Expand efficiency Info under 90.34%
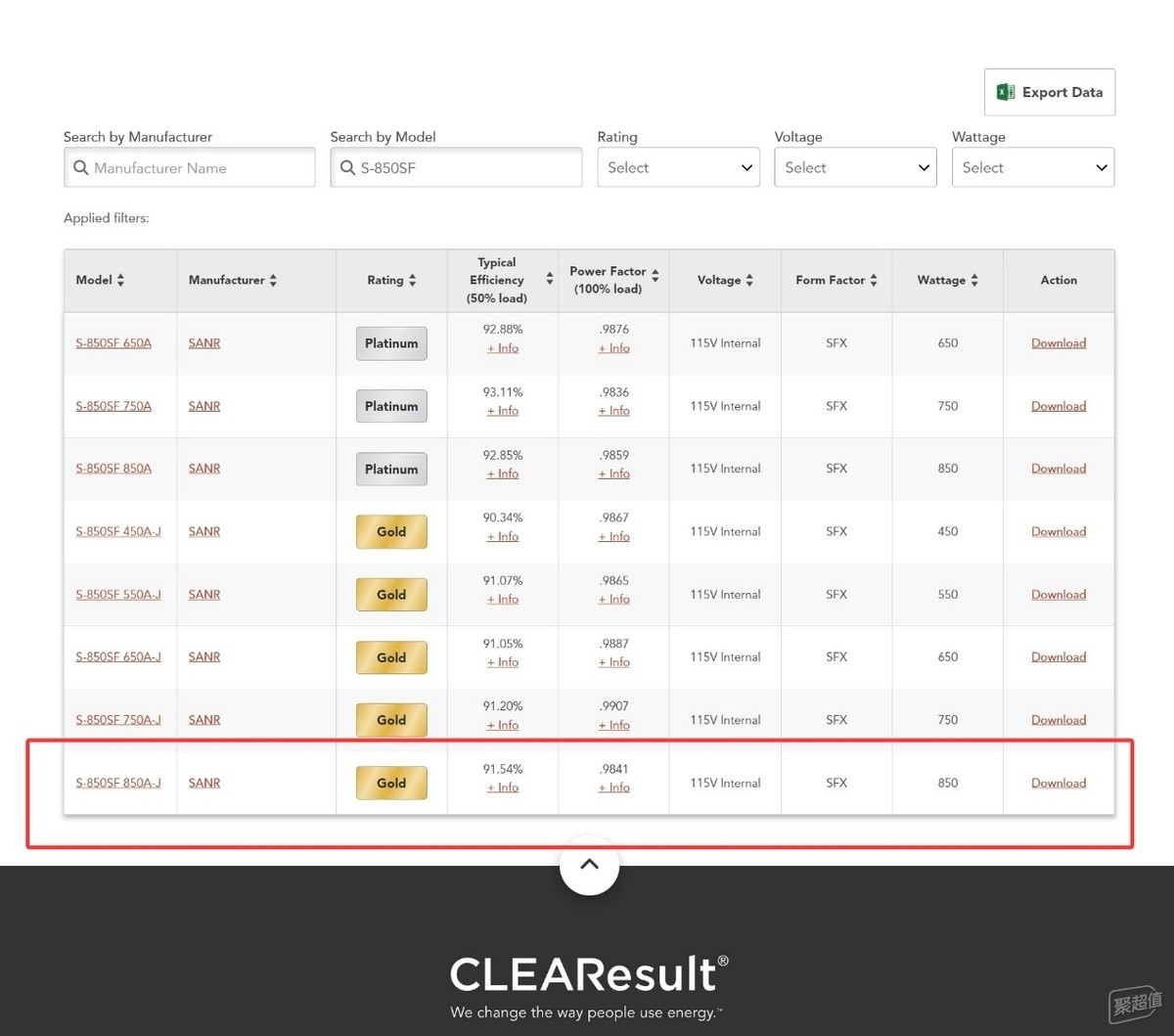The width and height of the screenshot is (1174, 1036). [503, 536]
